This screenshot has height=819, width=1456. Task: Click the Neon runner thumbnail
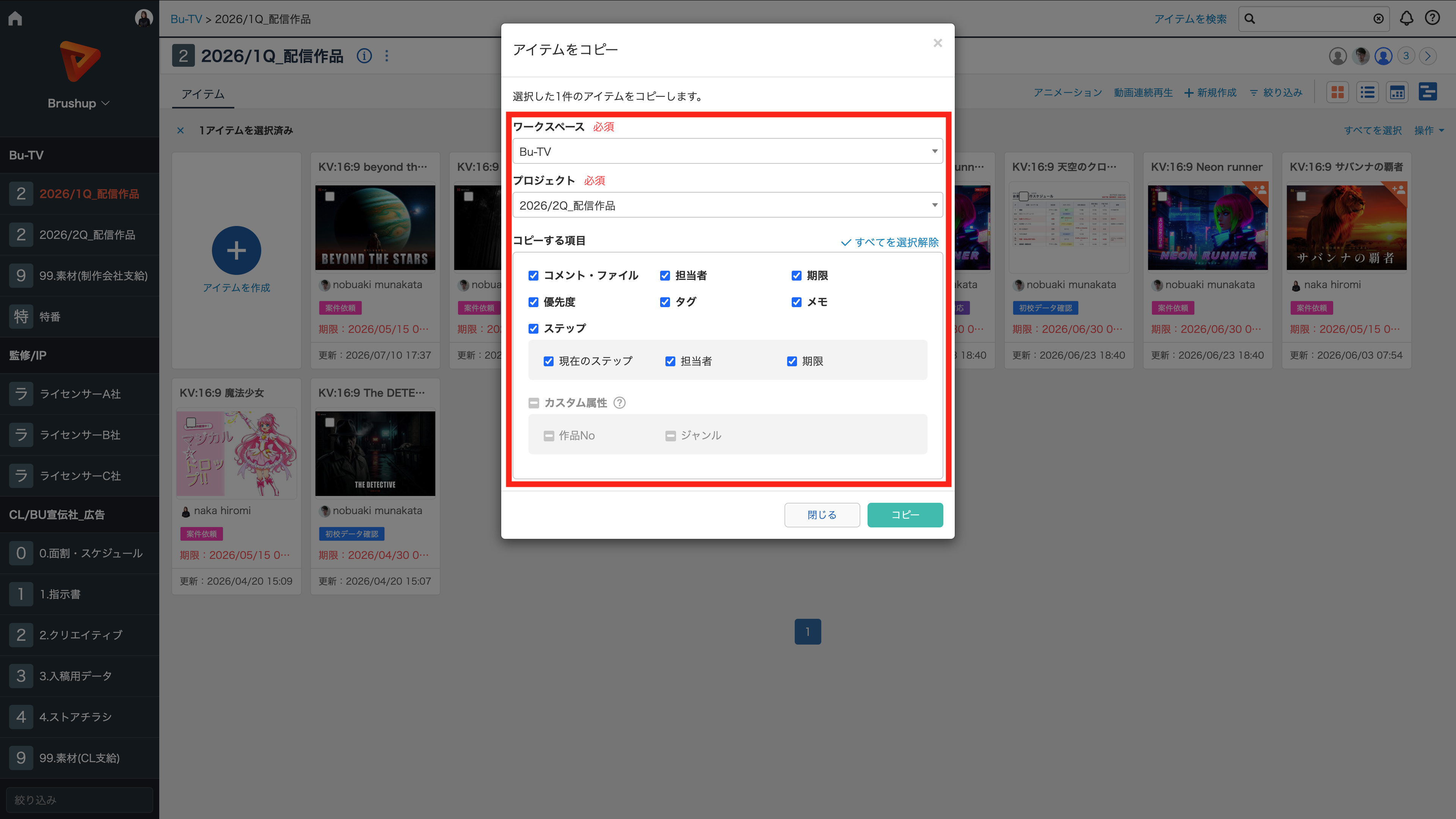pyautogui.click(x=1208, y=227)
